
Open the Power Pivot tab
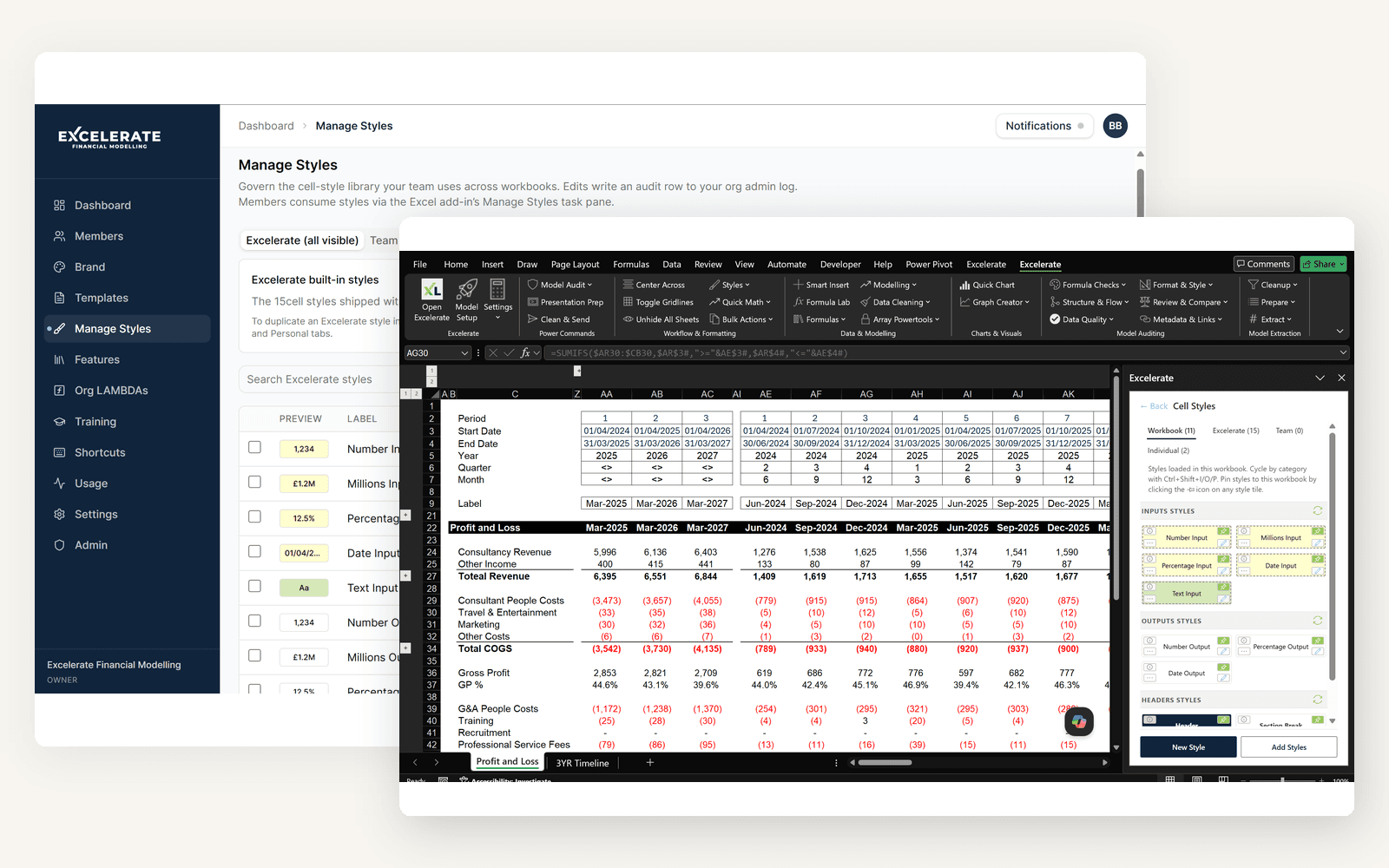[x=929, y=265]
